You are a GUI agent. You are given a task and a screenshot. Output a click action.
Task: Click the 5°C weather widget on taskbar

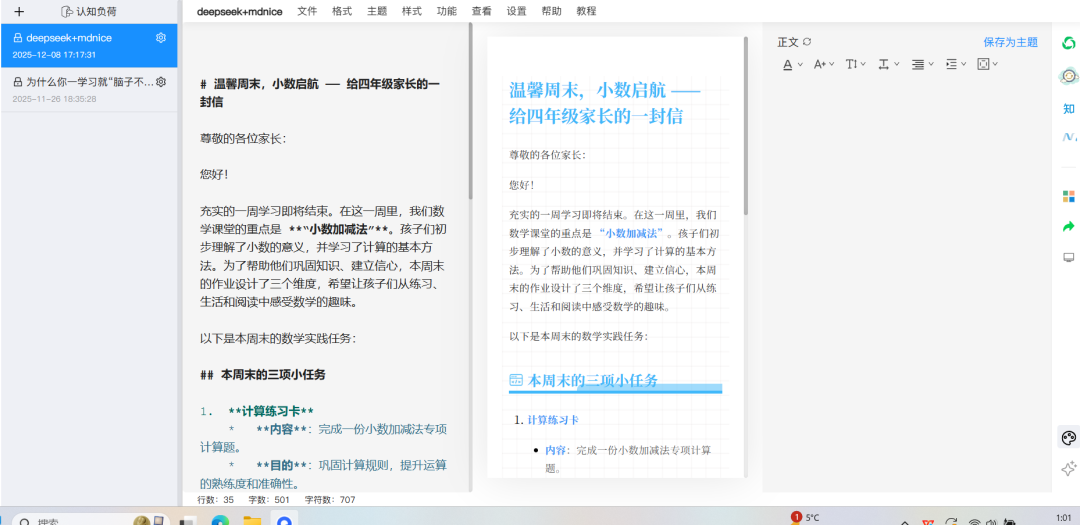[805, 517]
